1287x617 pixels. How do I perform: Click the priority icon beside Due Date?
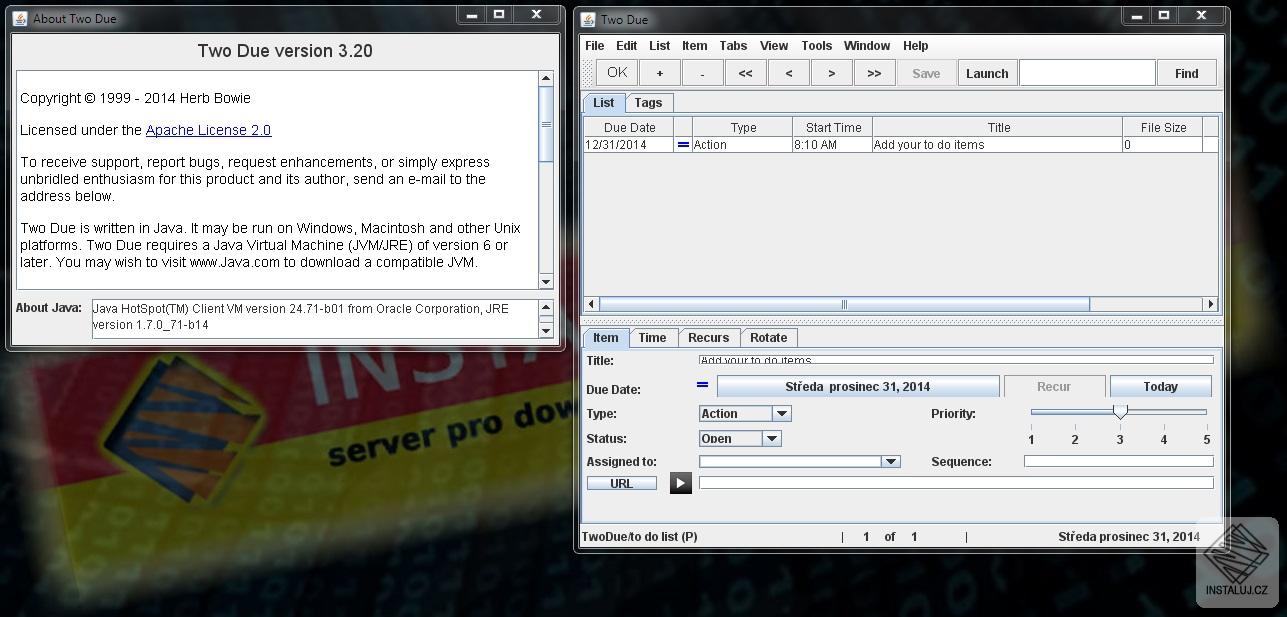coord(702,385)
